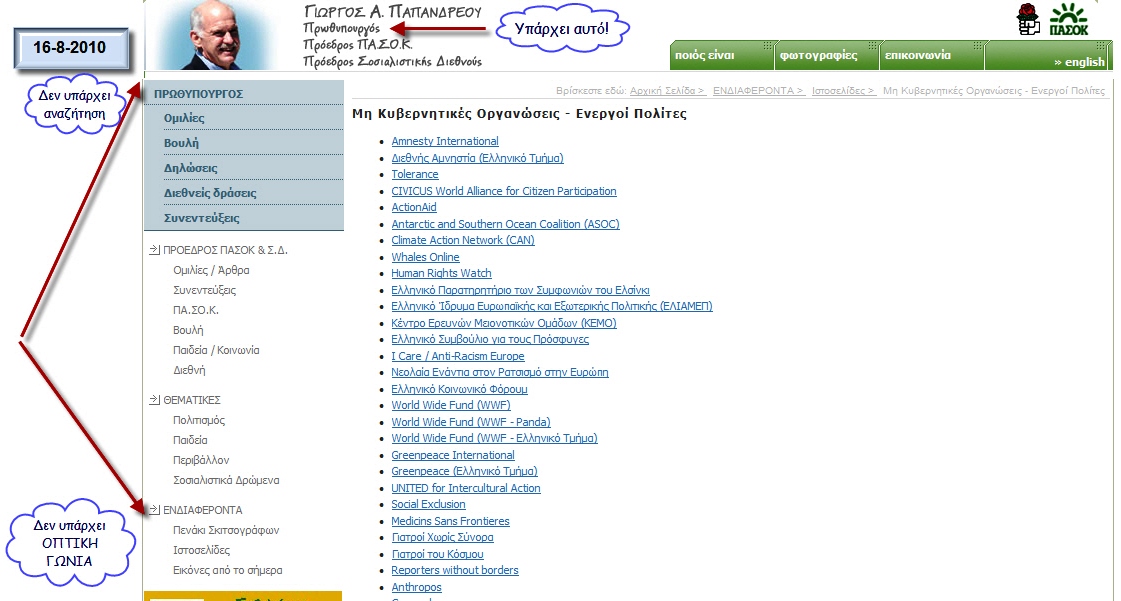The image size is (1121, 601).
Task: Open Συνεντεύξεις in the blue menu
Action: coord(202,218)
